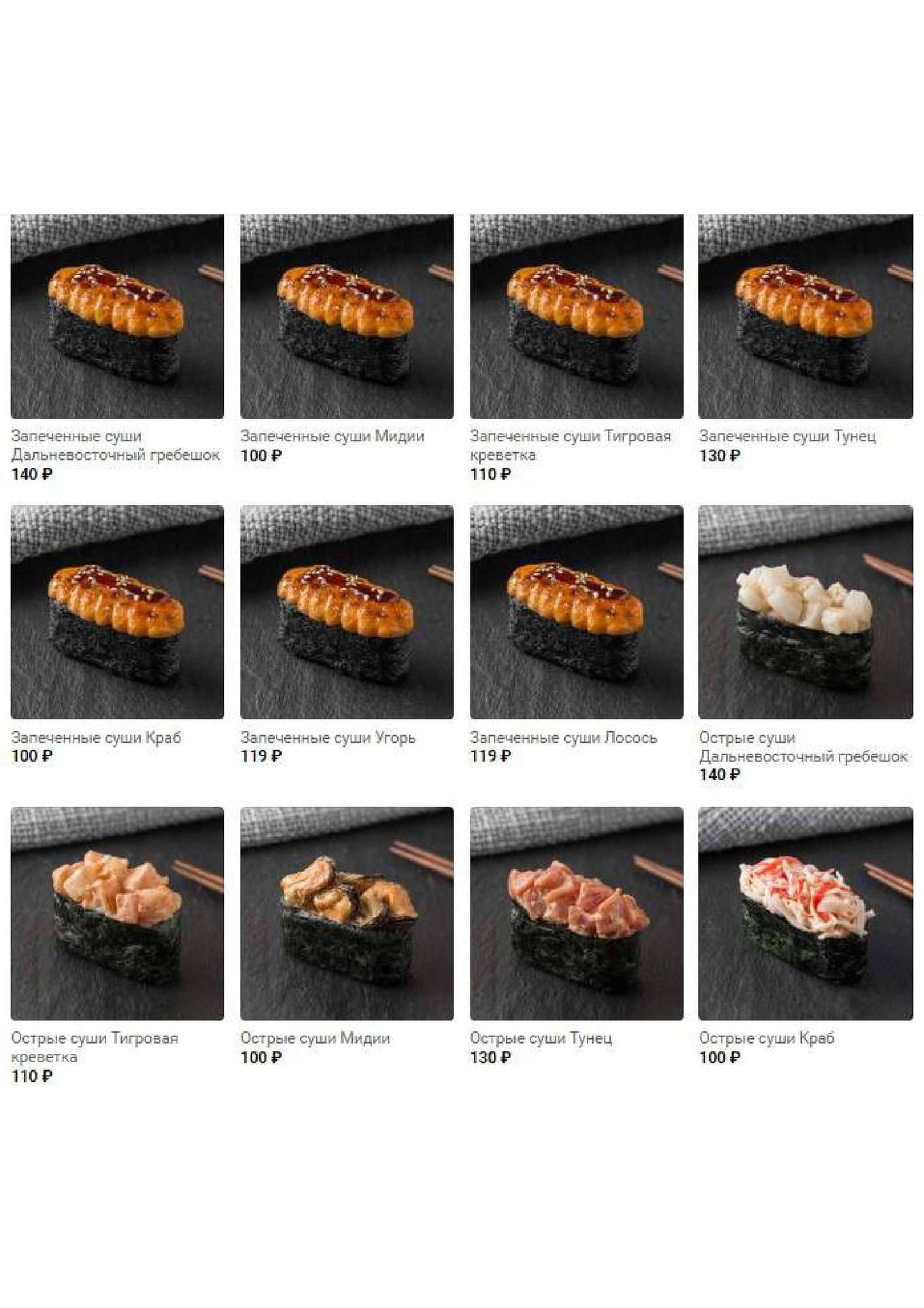Open Острые суши Тигровая креветка title link
Viewport: 924px width, 1308px height.
[94, 1048]
